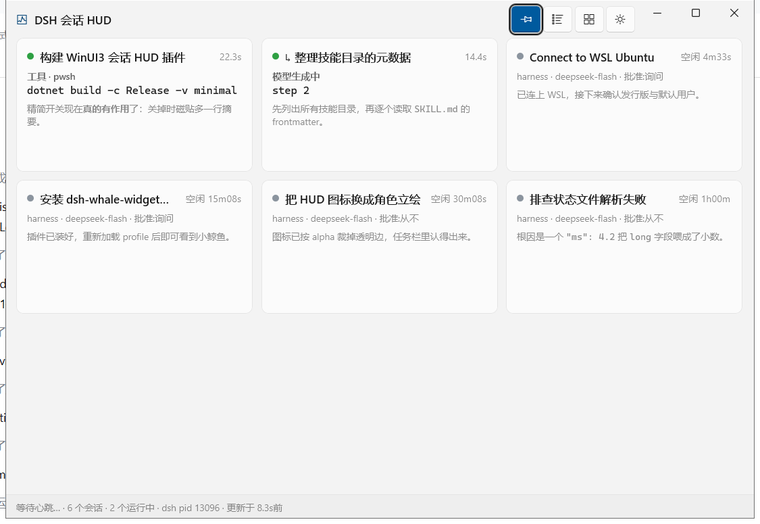Screen dimensions: 760x524
Task: Maximize the DSH HUD window
Action: pyautogui.click(x=696, y=13)
